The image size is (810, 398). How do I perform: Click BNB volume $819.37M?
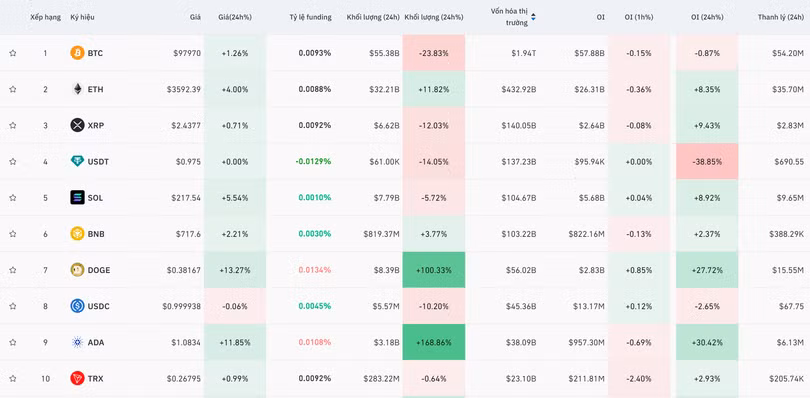[381, 234]
